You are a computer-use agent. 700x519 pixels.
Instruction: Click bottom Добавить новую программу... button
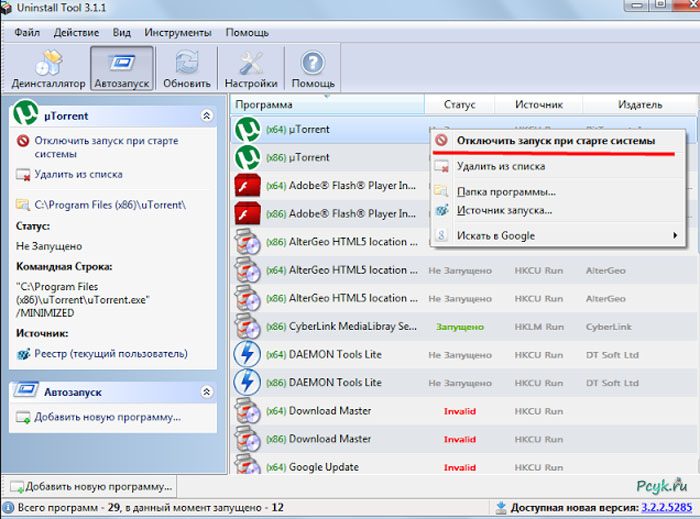tap(91, 486)
